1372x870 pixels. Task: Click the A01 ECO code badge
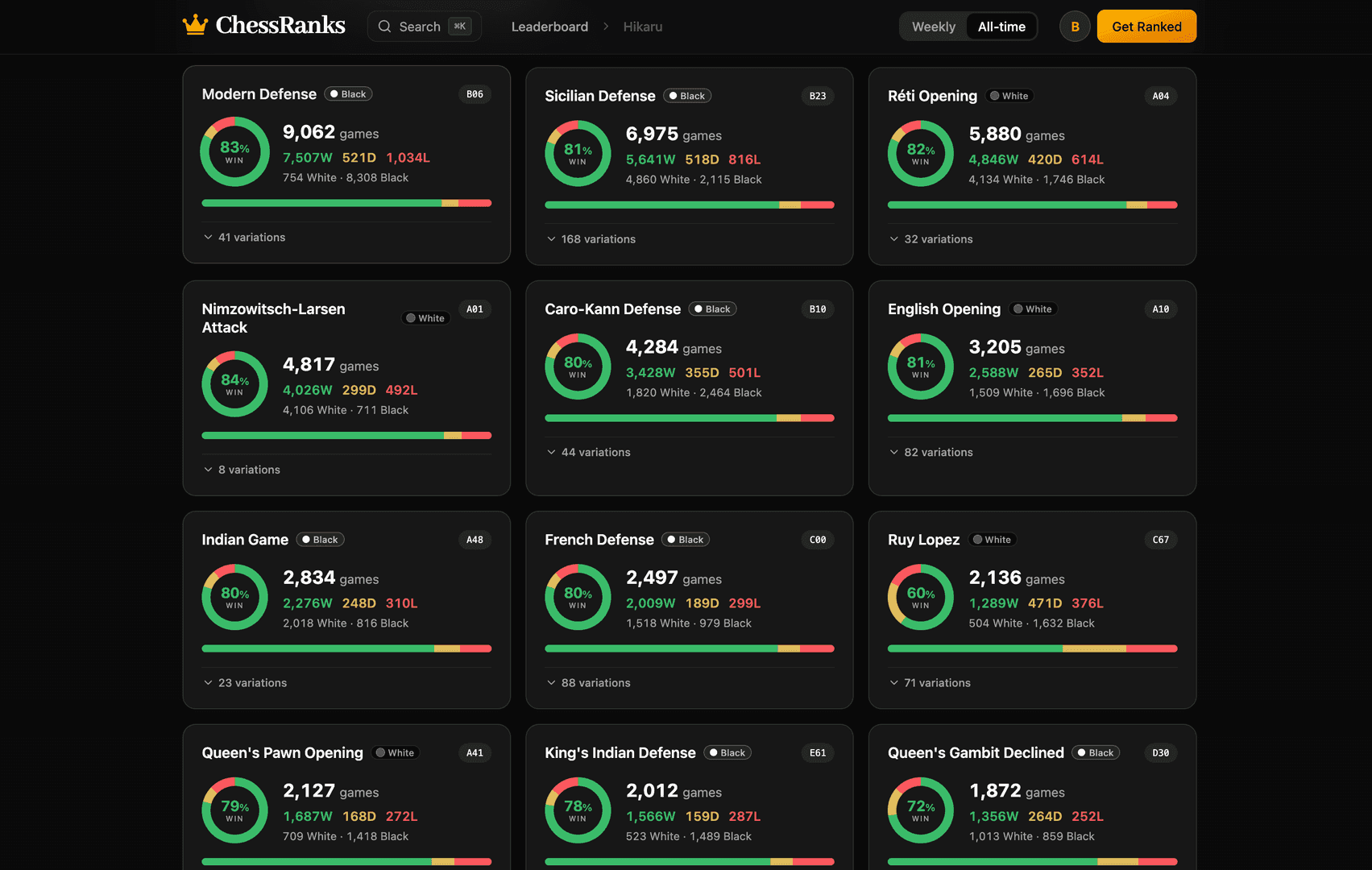tap(475, 309)
